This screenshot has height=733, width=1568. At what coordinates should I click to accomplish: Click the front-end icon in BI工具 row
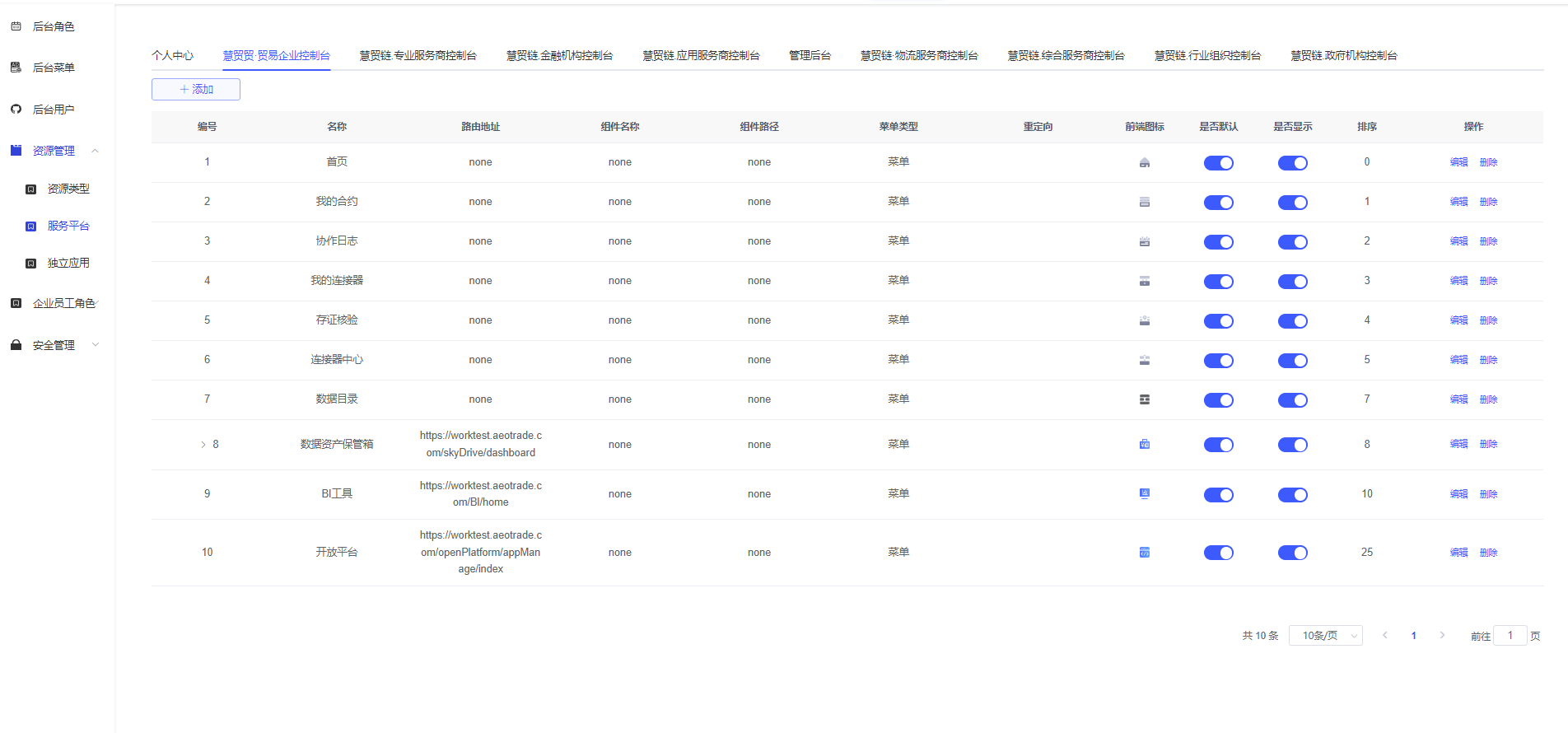1144,493
